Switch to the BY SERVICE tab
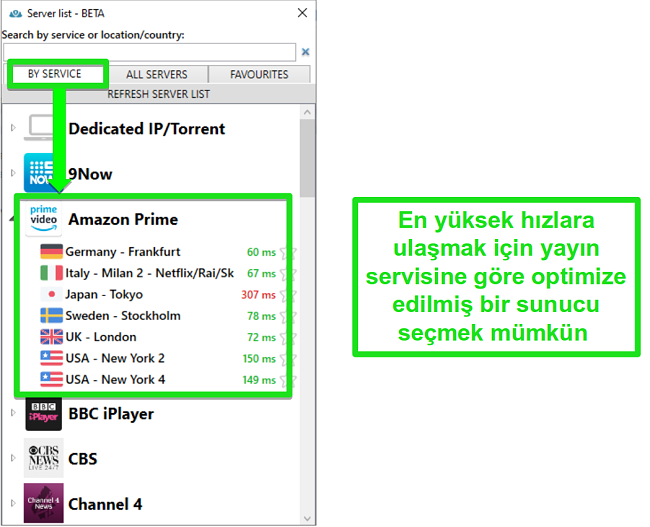Viewport: 650px width, 527px height. point(55,74)
